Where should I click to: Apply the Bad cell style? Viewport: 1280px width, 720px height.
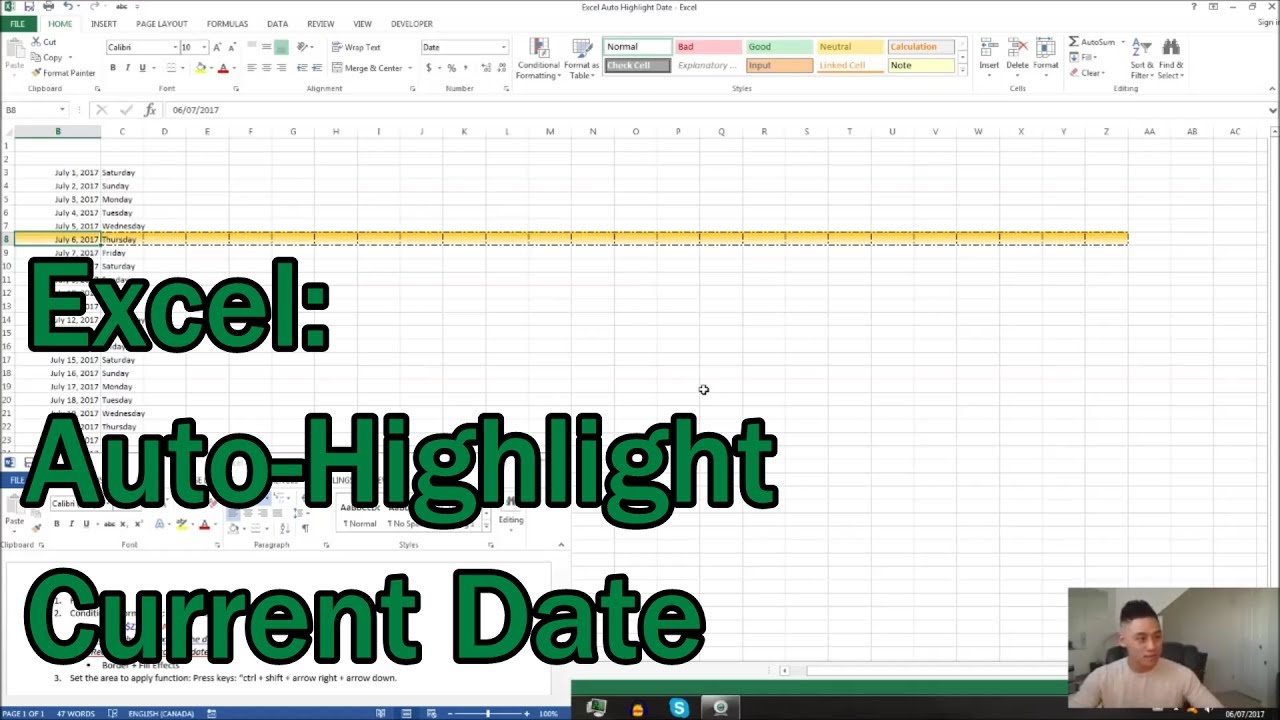coord(708,47)
